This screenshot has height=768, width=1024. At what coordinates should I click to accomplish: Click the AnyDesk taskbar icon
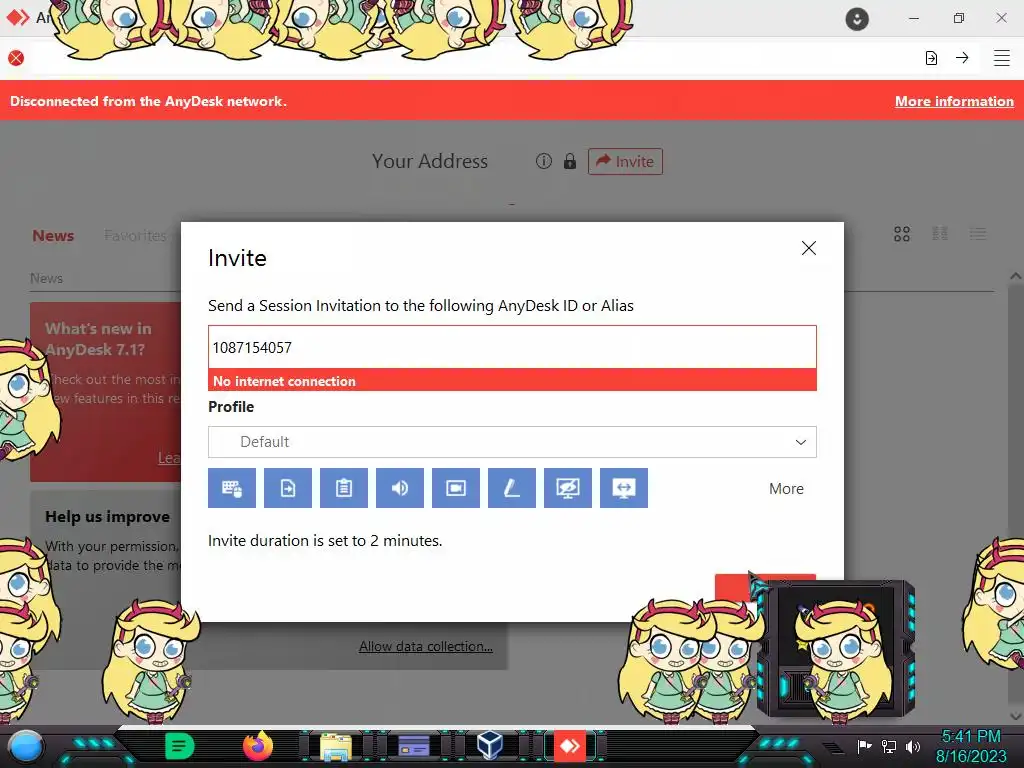point(569,746)
